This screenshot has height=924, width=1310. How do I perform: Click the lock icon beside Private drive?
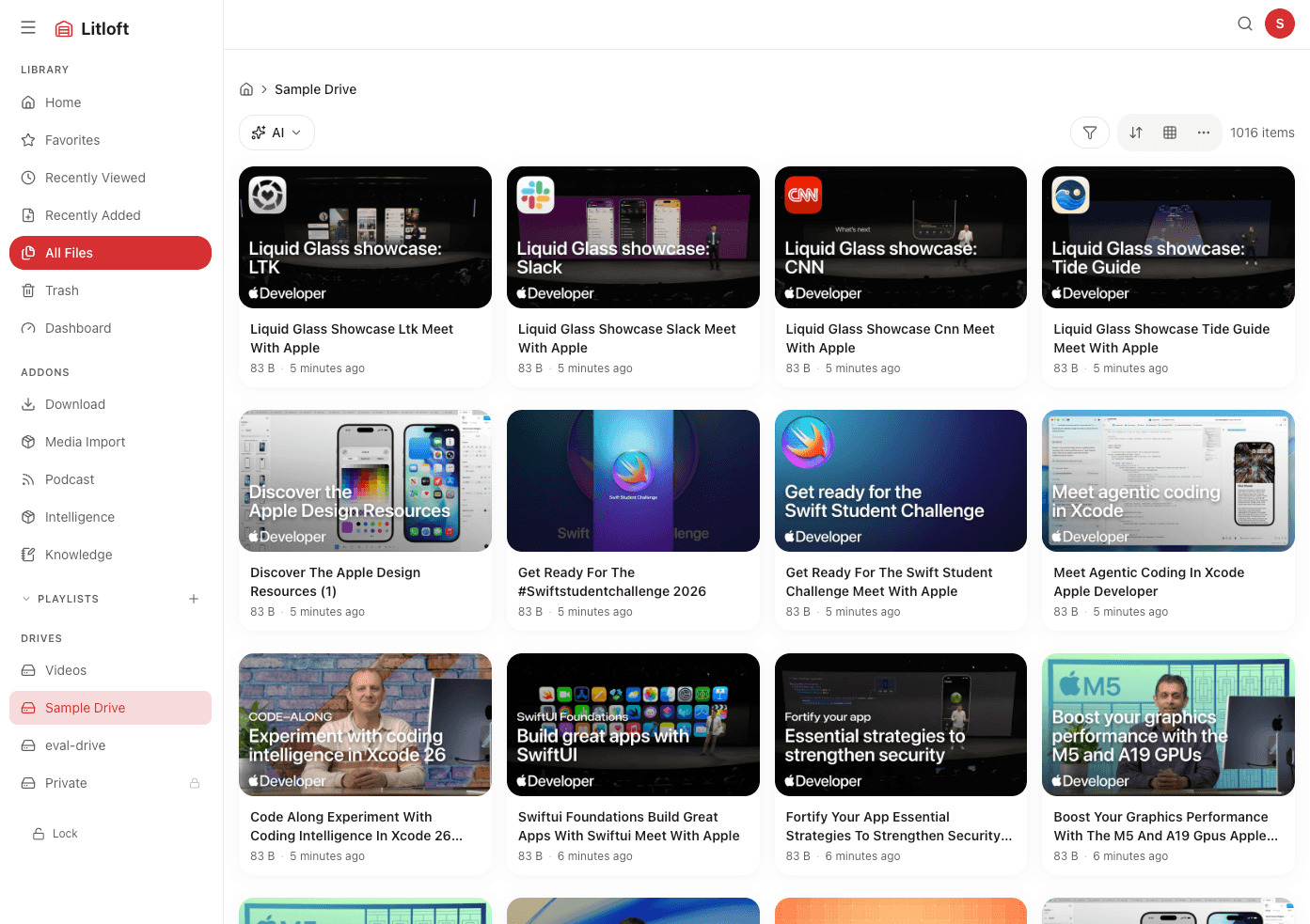[195, 783]
